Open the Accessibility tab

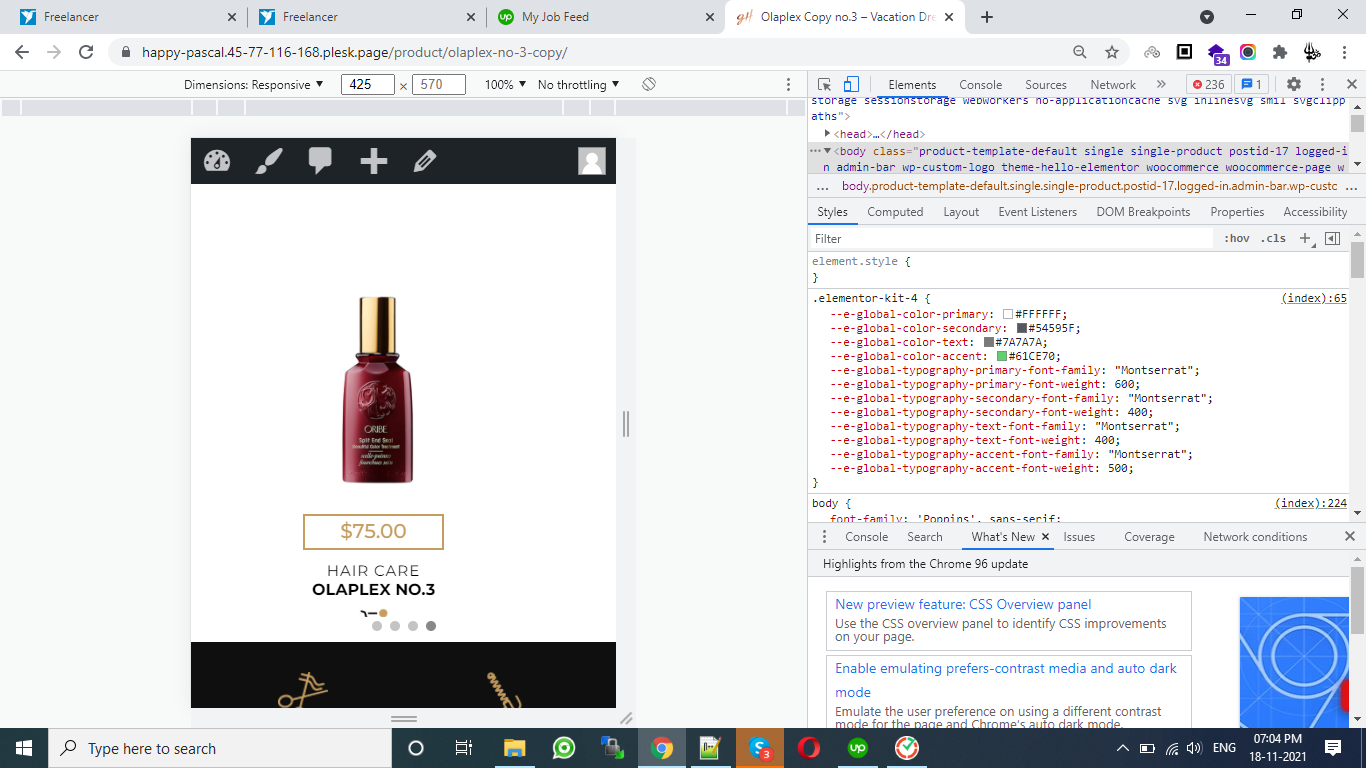coord(1315,212)
